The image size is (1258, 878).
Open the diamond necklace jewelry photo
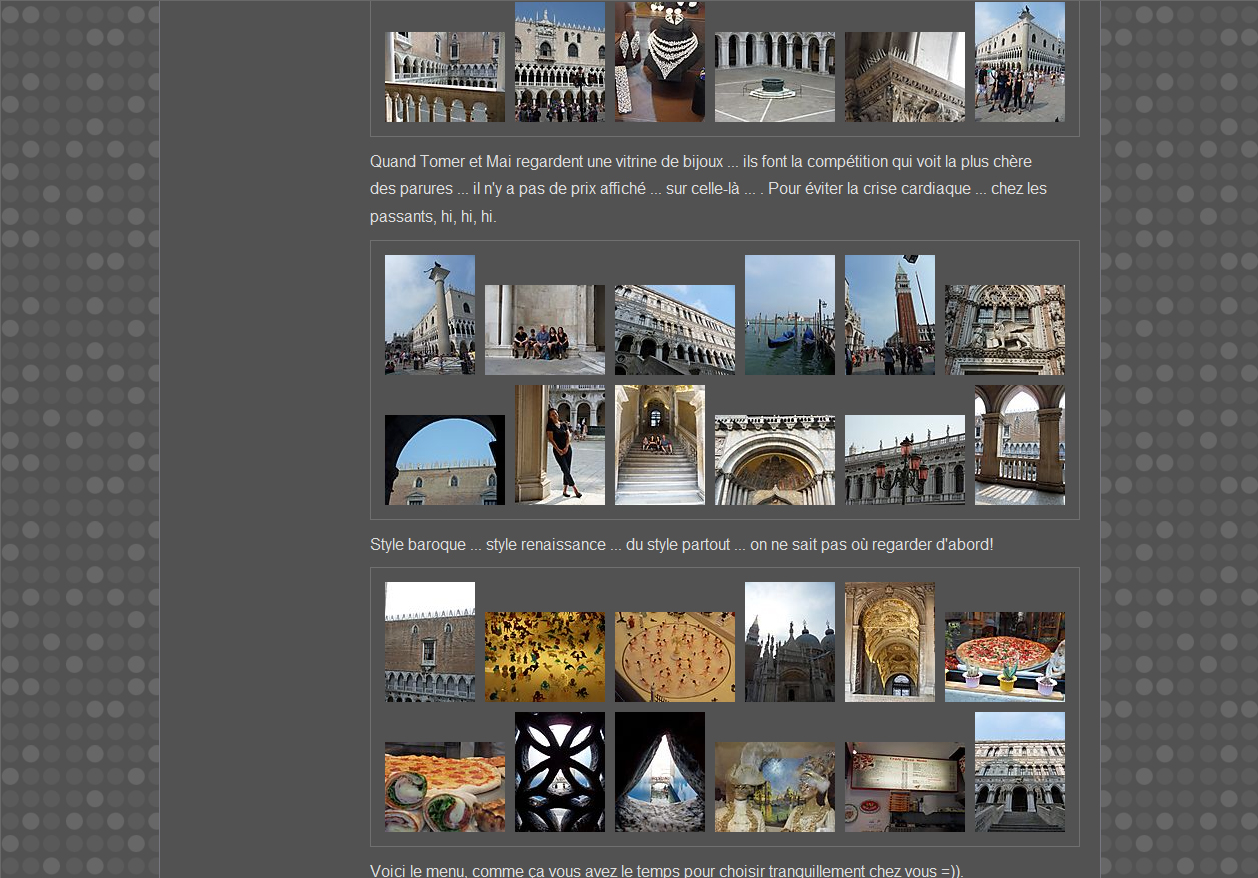point(659,62)
